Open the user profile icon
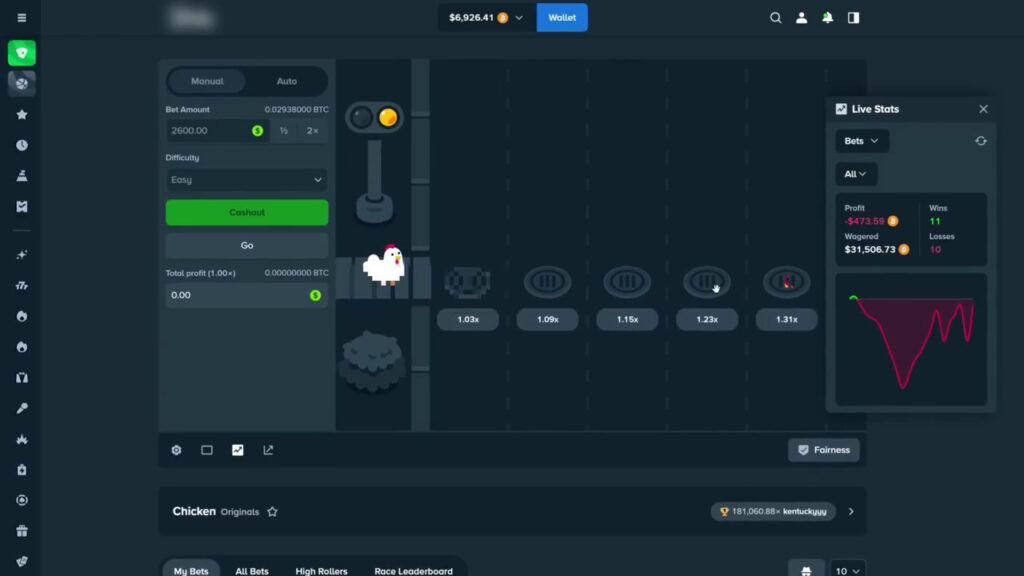Image resolution: width=1024 pixels, height=576 pixels. (x=801, y=18)
